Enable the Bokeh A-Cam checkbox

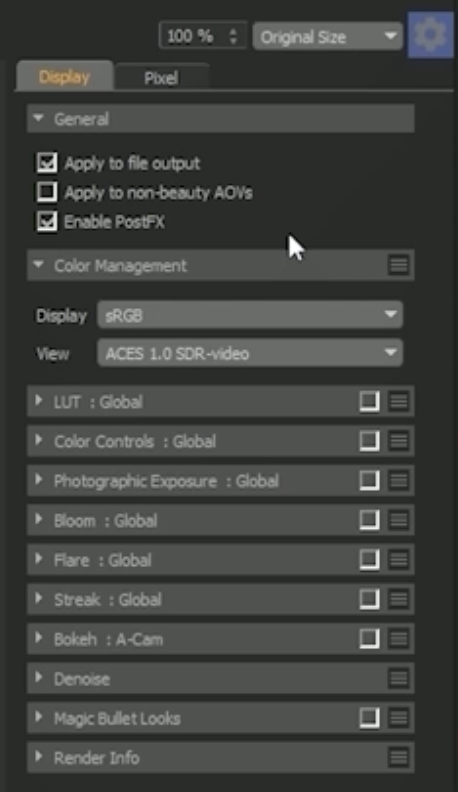click(x=369, y=639)
